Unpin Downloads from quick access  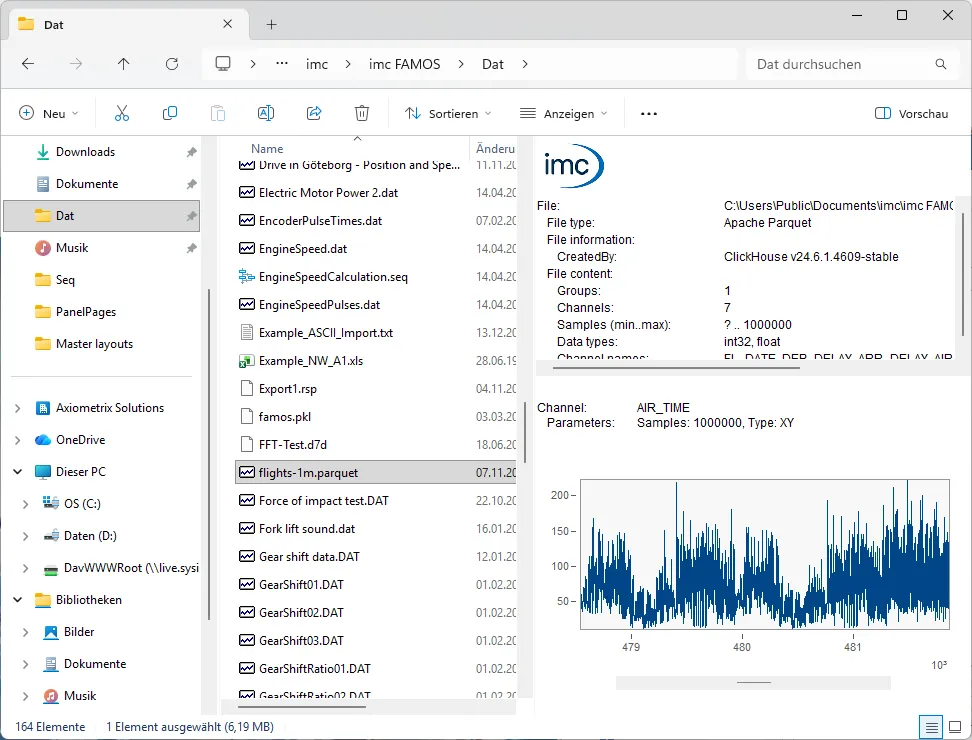tap(191, 152)
